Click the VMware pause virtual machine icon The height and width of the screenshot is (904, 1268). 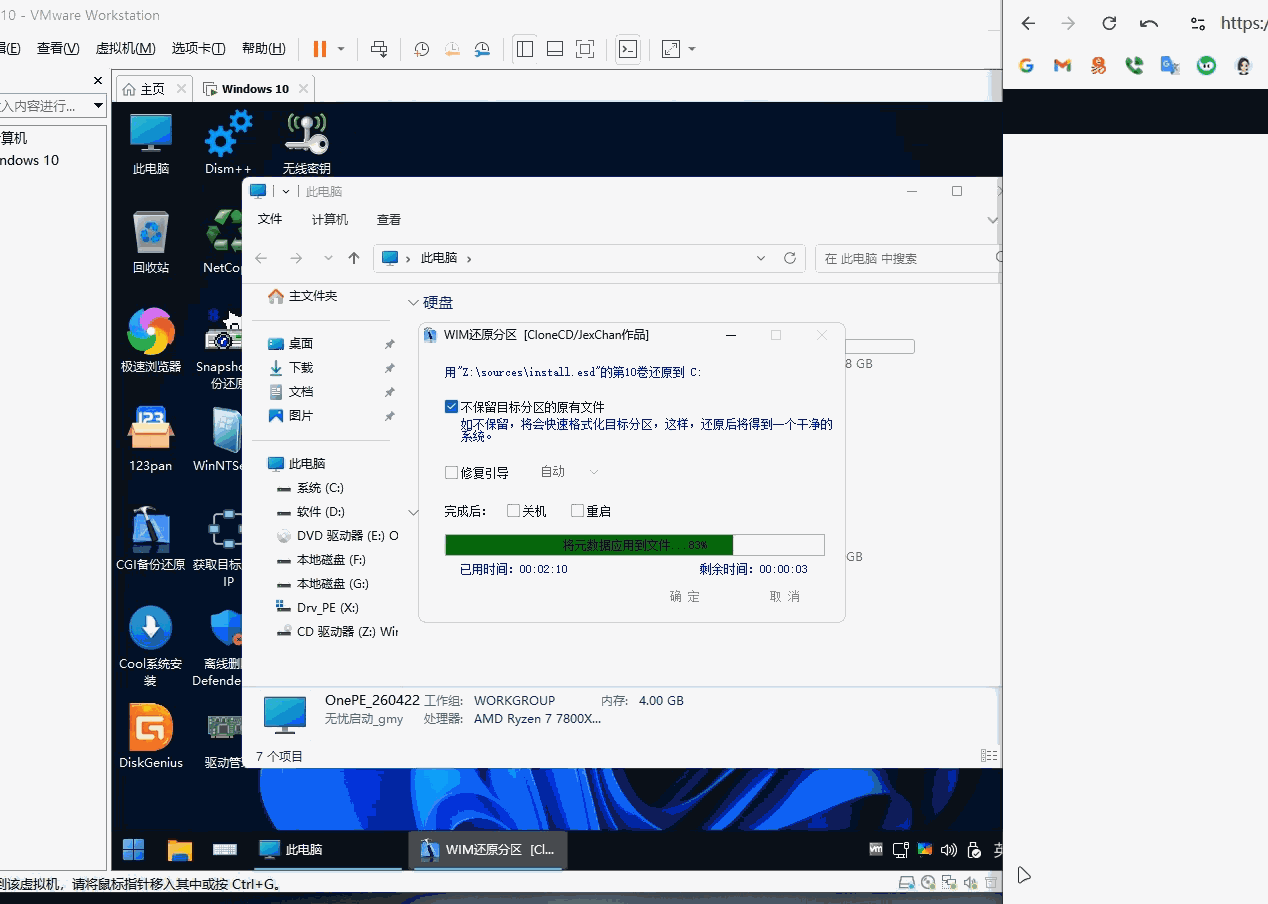coord(319,49)
